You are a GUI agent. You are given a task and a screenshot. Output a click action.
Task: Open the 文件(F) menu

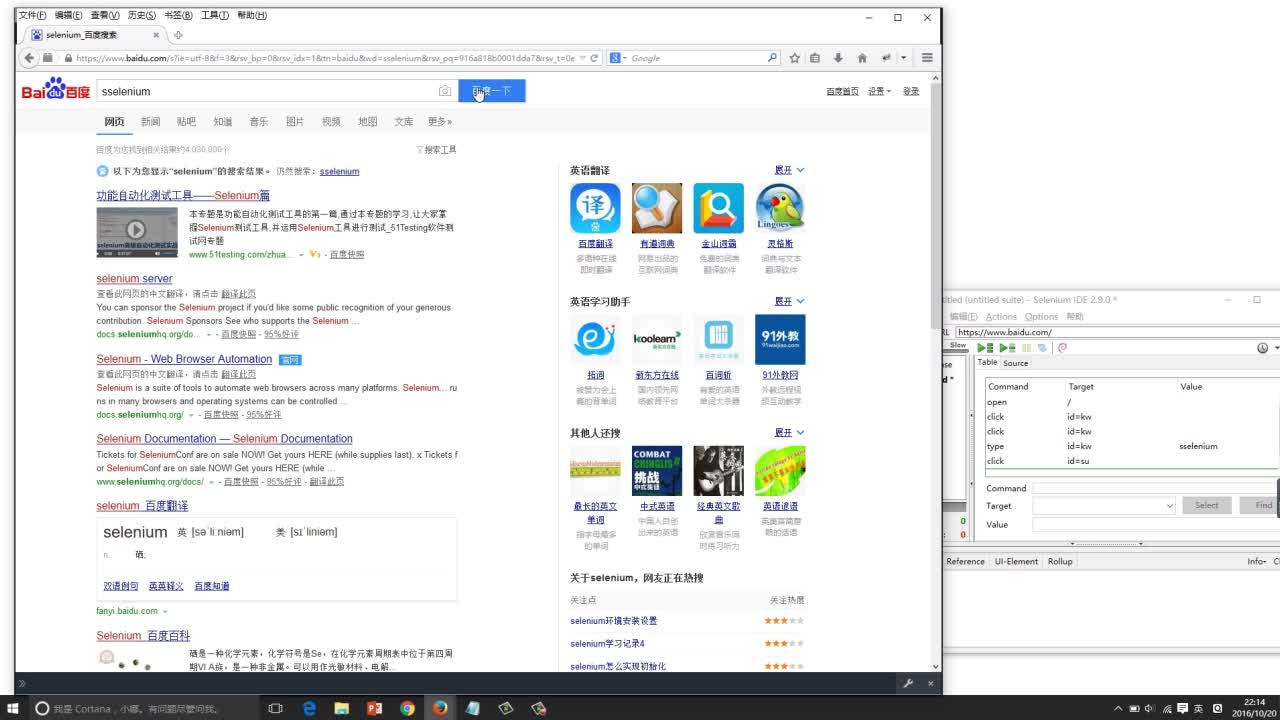click(x=32, y=15)
